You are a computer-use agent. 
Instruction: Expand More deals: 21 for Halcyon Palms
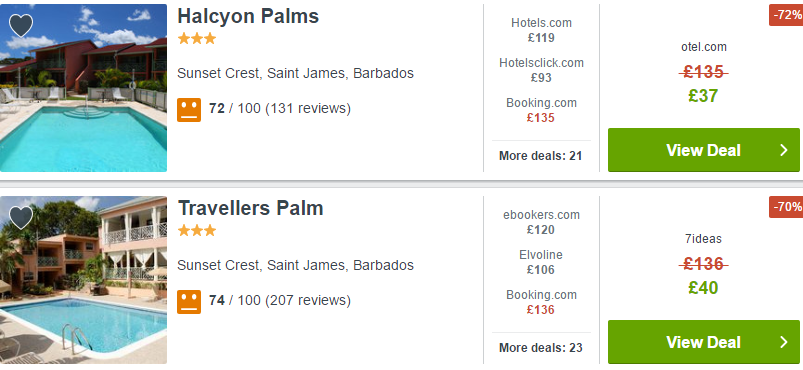pyautogui.click(x=540, y=156)
